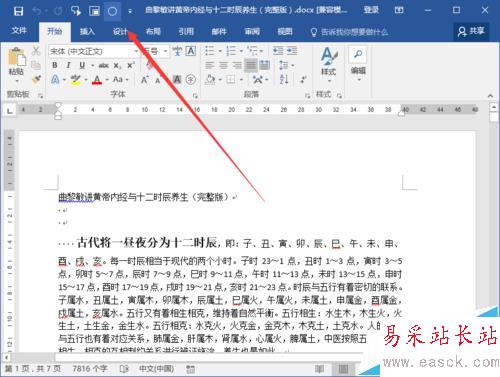Decrease paragraph indent
Image resolution: width=500 pixels, height=377 pixels.
(x=278, y=51)
